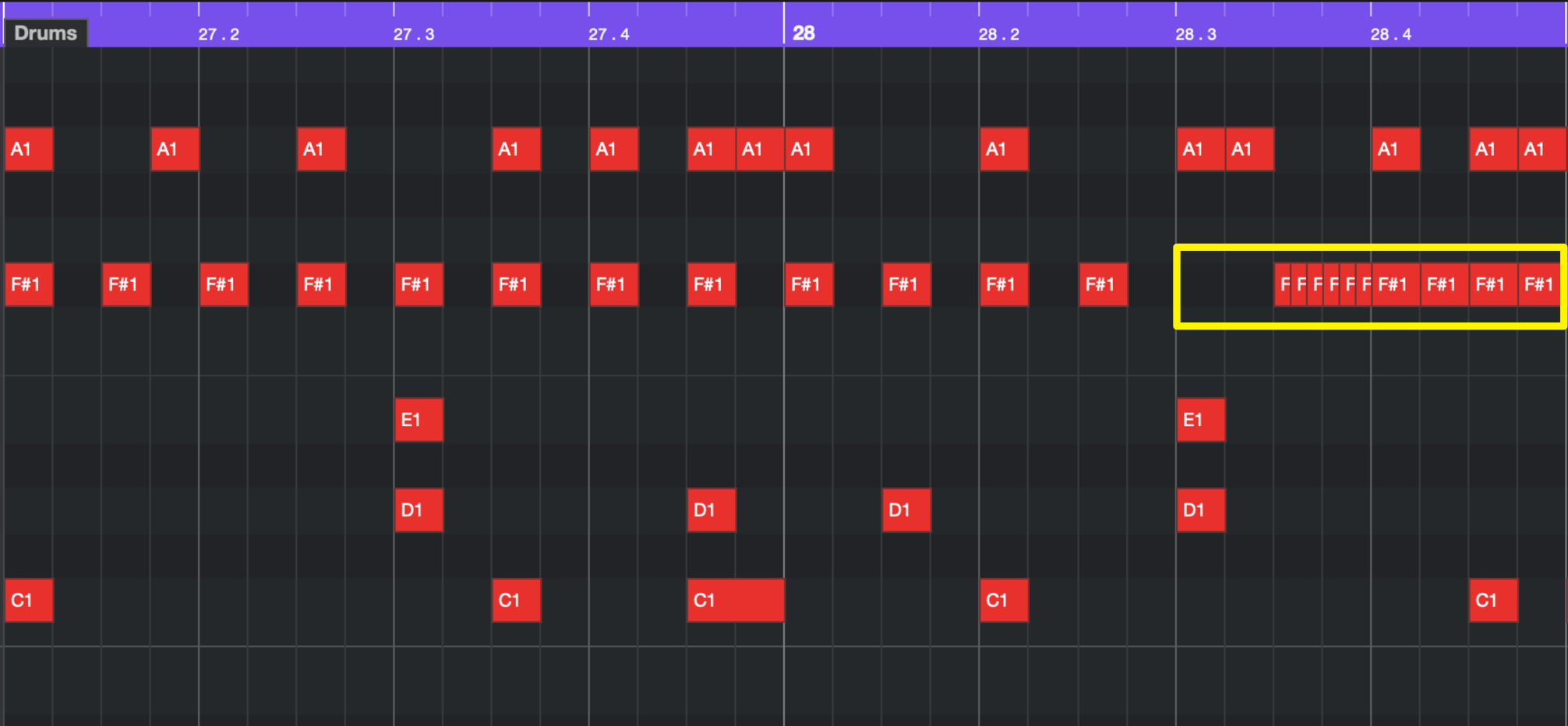The width and height of the screenshot is (1568, 726).
Task: Click the 27.4 beat marker in ruler
Action: [609, 34]
